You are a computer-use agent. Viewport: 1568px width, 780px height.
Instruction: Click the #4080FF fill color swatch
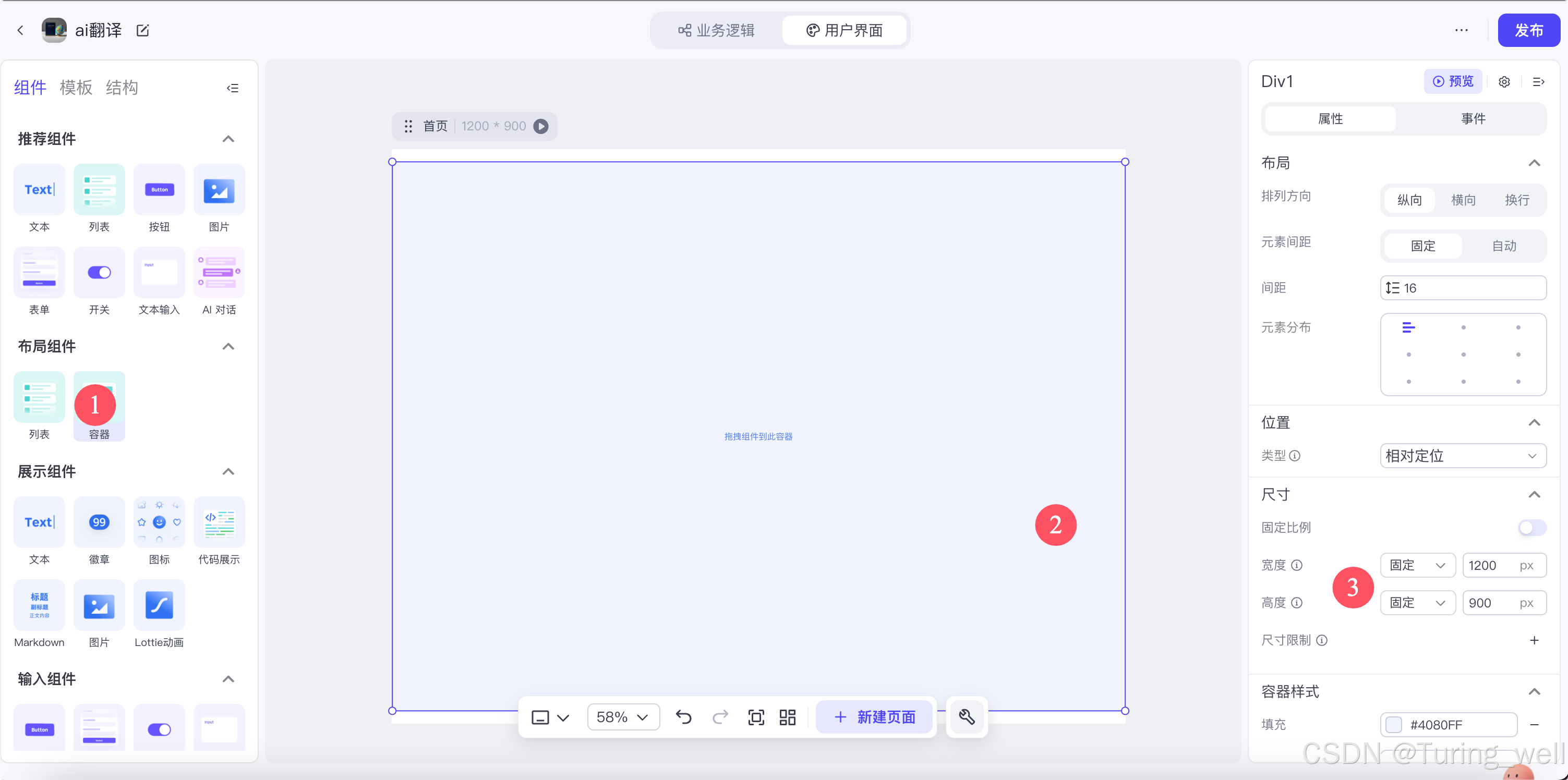(x=1394, y=725)
